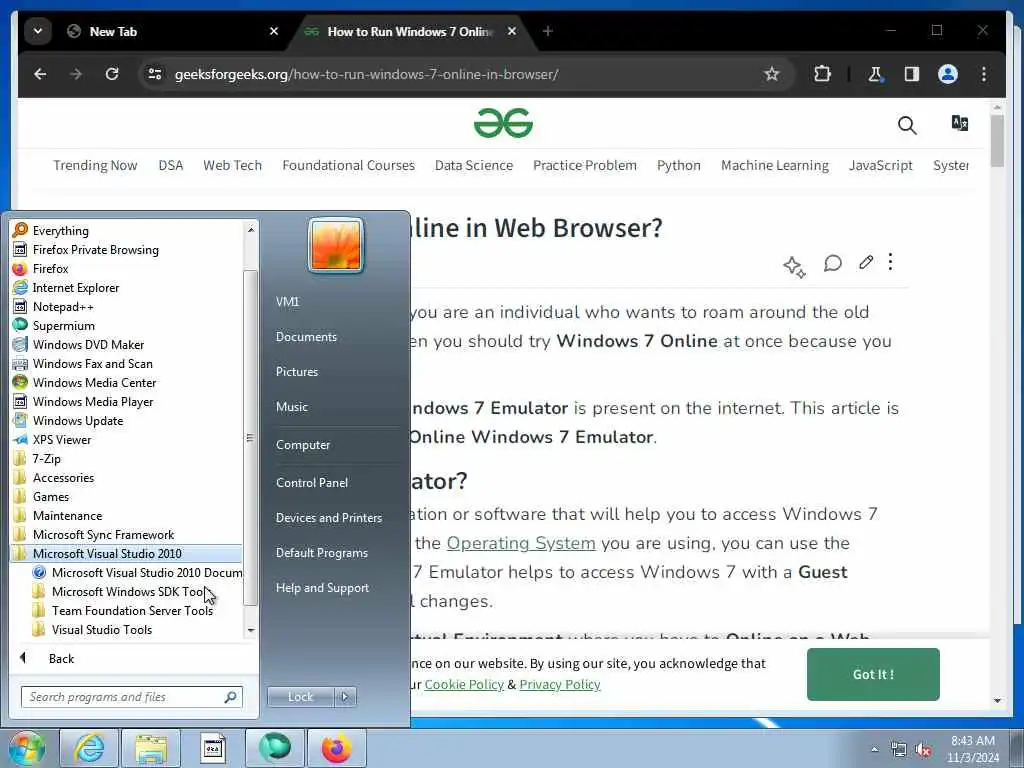
Task: Click the programs list scrollbar down arrow
Action: click(250, 631)
